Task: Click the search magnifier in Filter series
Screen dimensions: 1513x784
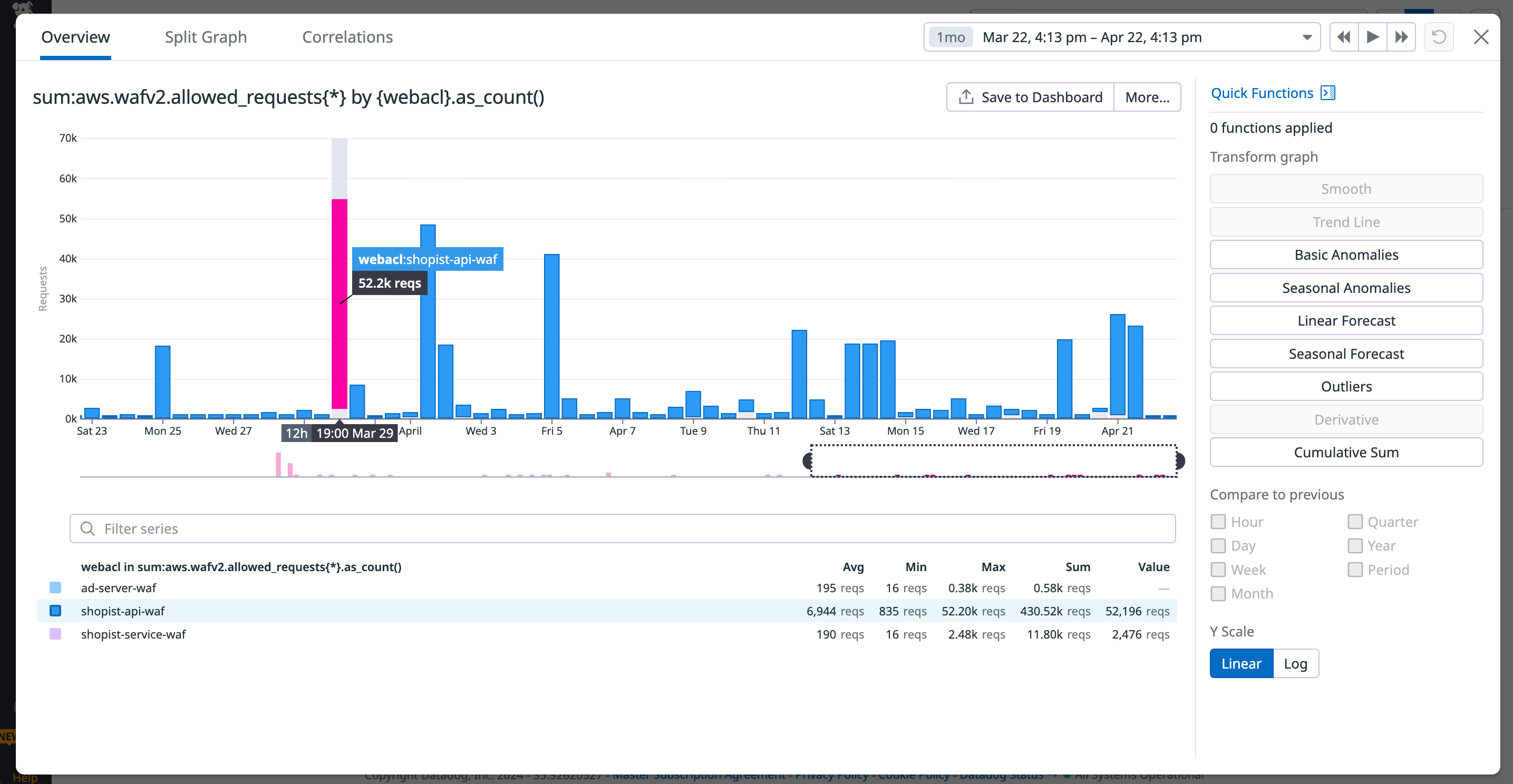Action: tap(88, 528)
